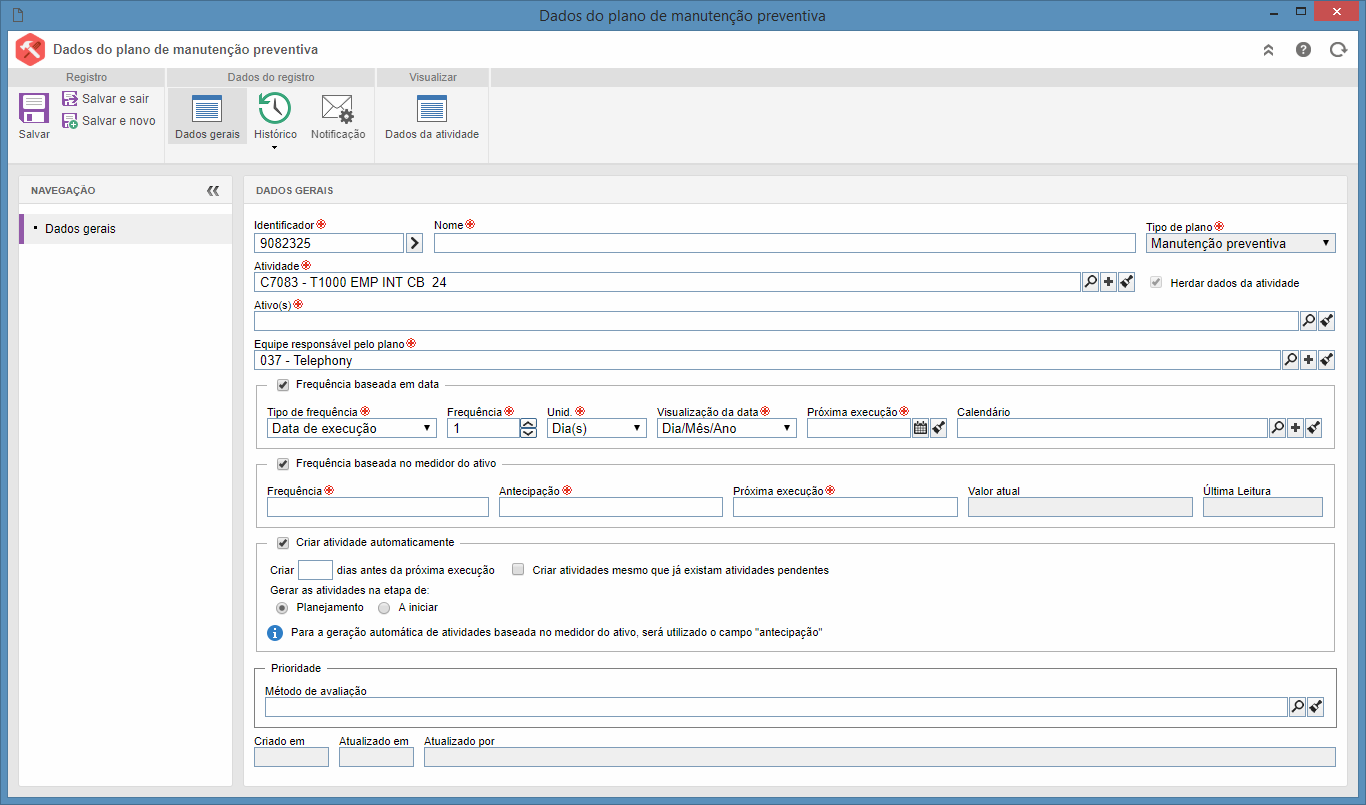This screenshot has width=1366, height=805.
Task: Search teams with the Equipe responsável magnifier
Action: coord(1290,360)
